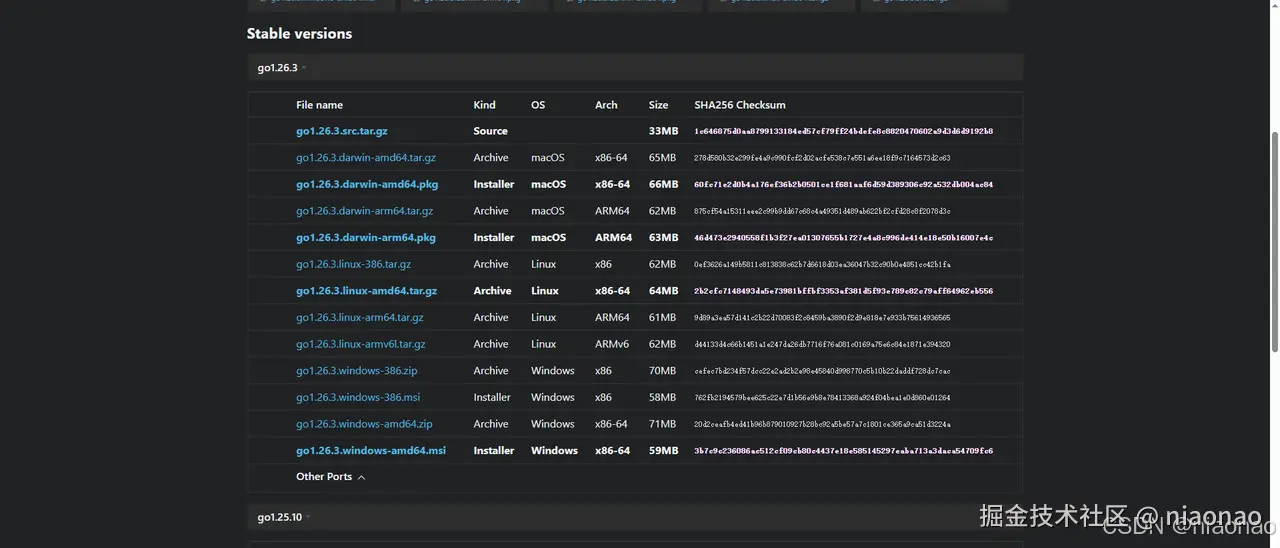1280x548 pixels.
Task: Click the File name column header
Action: 319,105
